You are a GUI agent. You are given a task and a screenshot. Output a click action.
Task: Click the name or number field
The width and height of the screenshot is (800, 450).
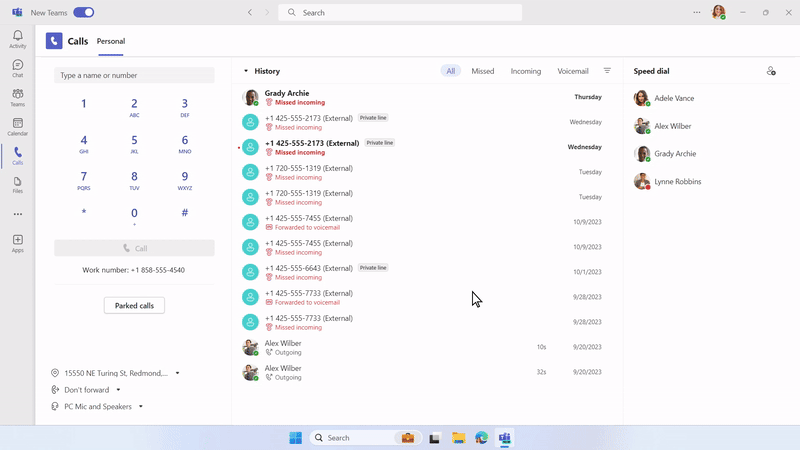134,75
